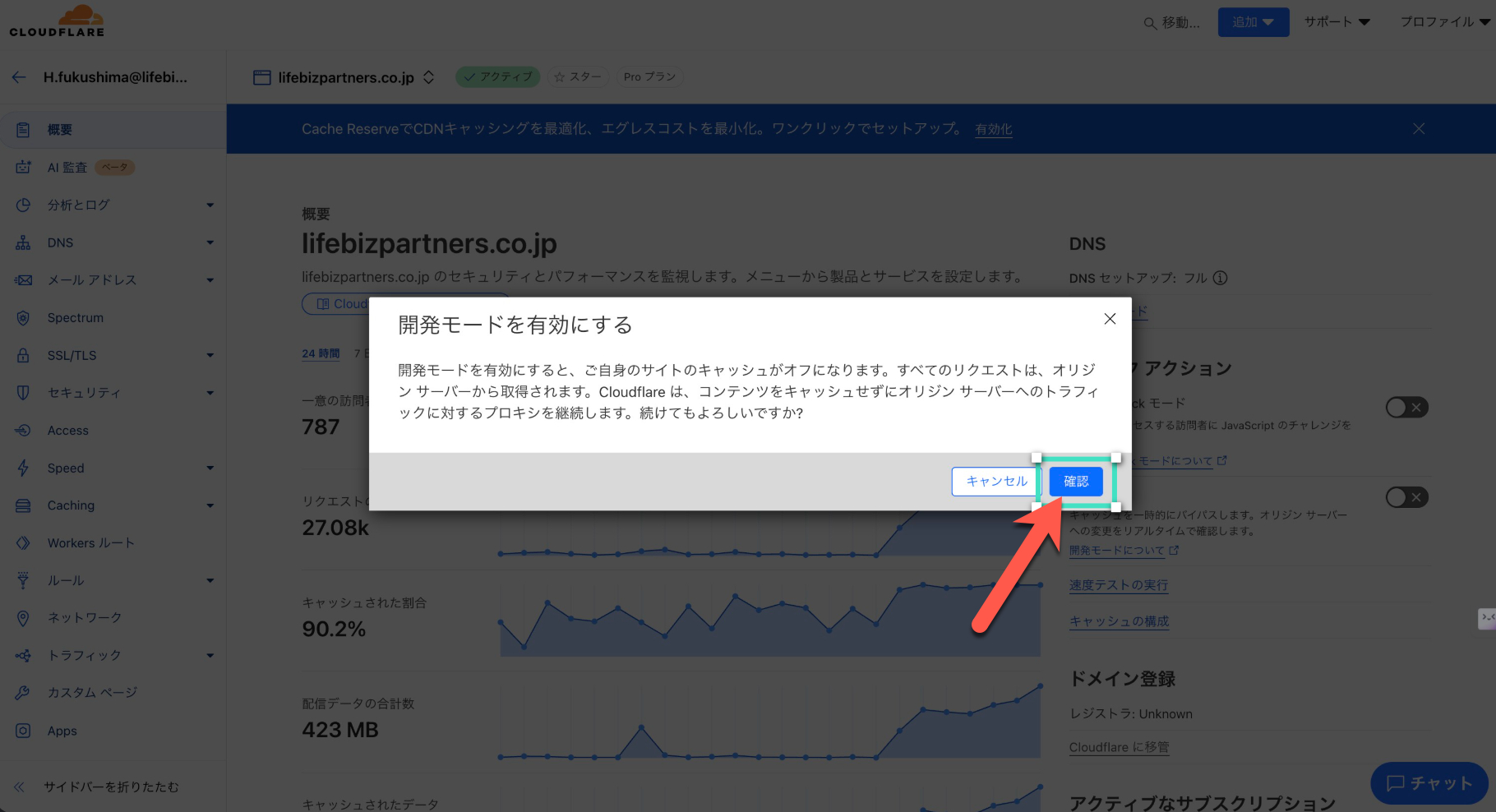
Task: Click the search magnifier icon in header
Action: pos(1150,23)
